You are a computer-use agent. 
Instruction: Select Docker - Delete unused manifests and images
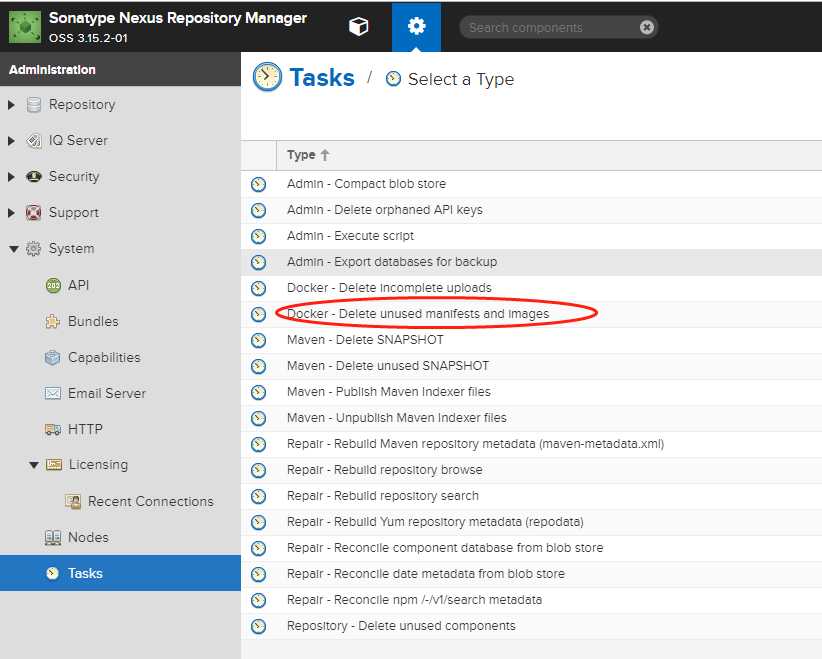point(417,314)
